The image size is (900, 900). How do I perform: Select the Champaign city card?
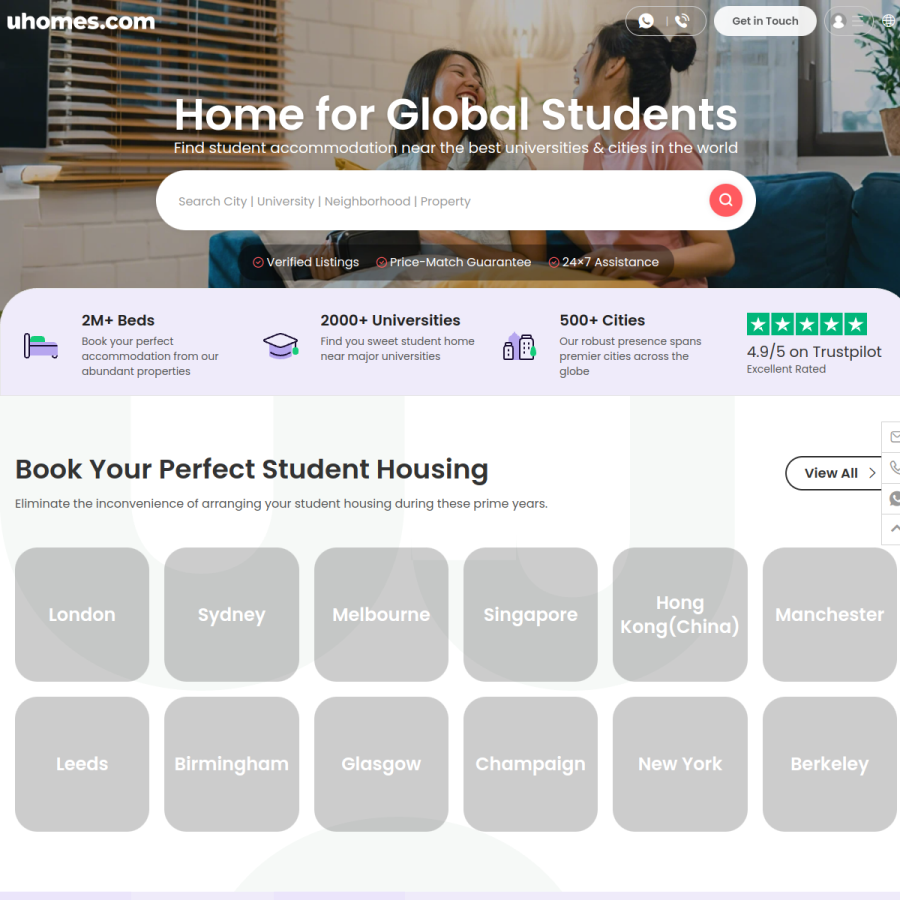point(530,764)
